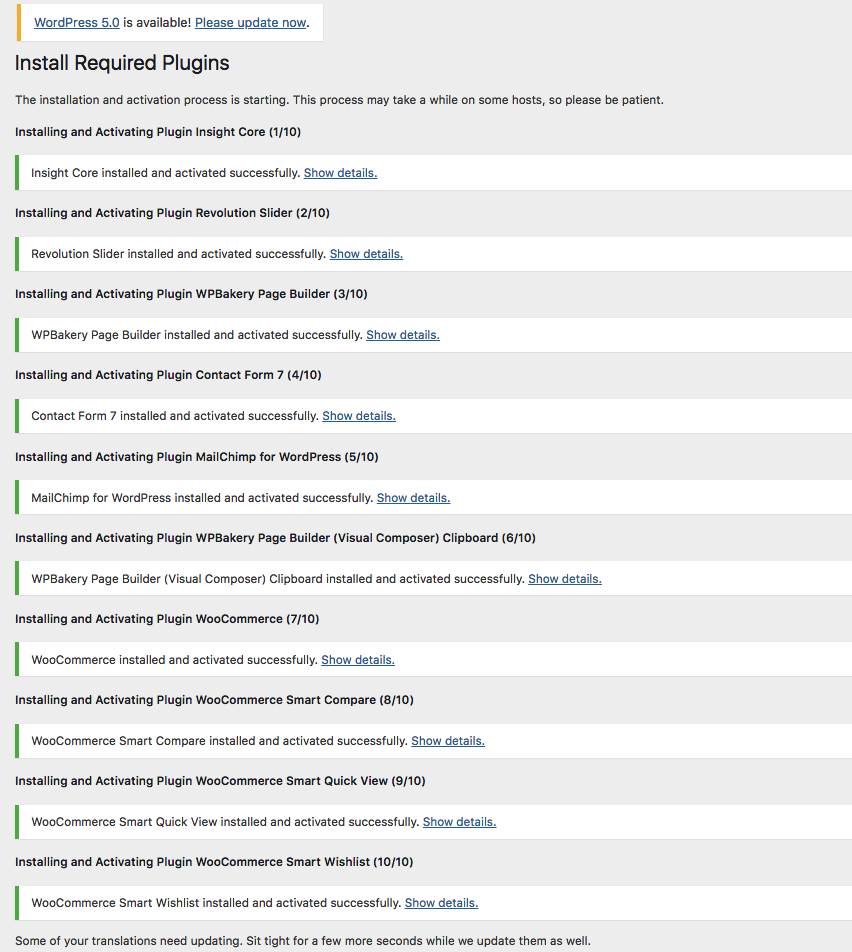Click the 'installation and activation process is starting' text
This screenshot has width=852, height=952.
339,100
